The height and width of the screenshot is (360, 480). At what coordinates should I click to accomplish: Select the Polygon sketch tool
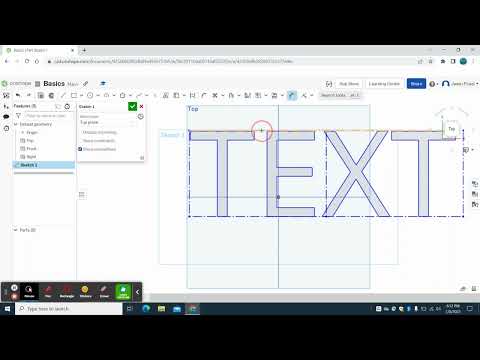[123, 95]
